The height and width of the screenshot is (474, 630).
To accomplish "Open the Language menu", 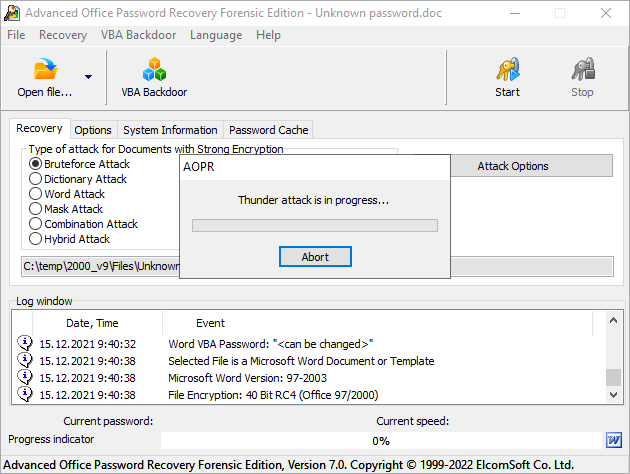I will (215, 35).
